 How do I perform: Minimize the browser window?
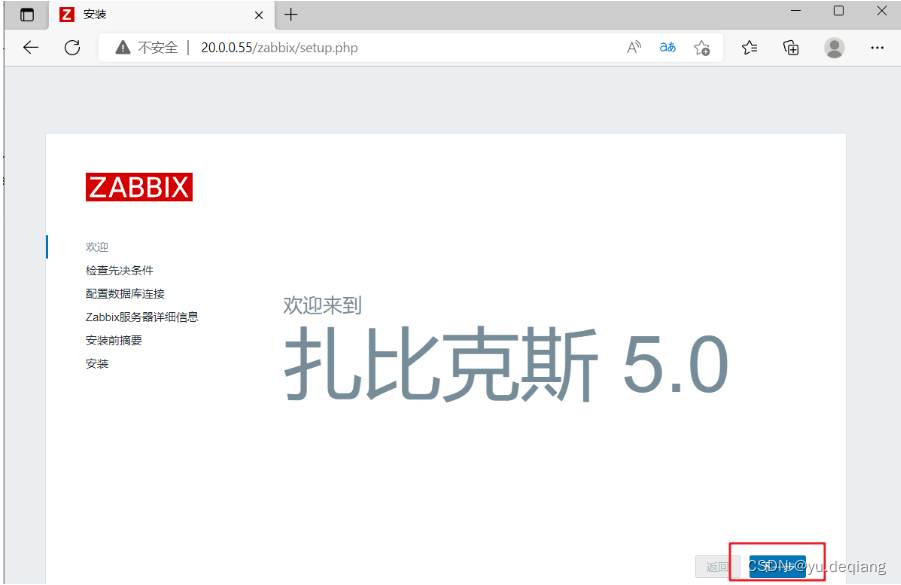point(796,11)
